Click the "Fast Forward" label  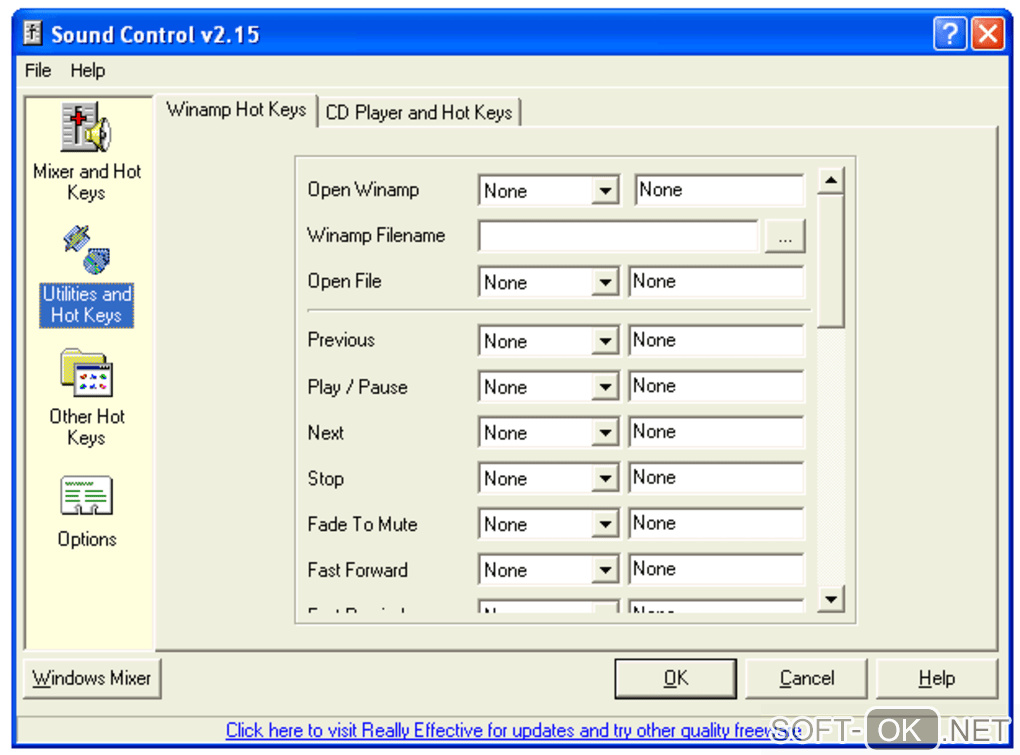(358, 570)
